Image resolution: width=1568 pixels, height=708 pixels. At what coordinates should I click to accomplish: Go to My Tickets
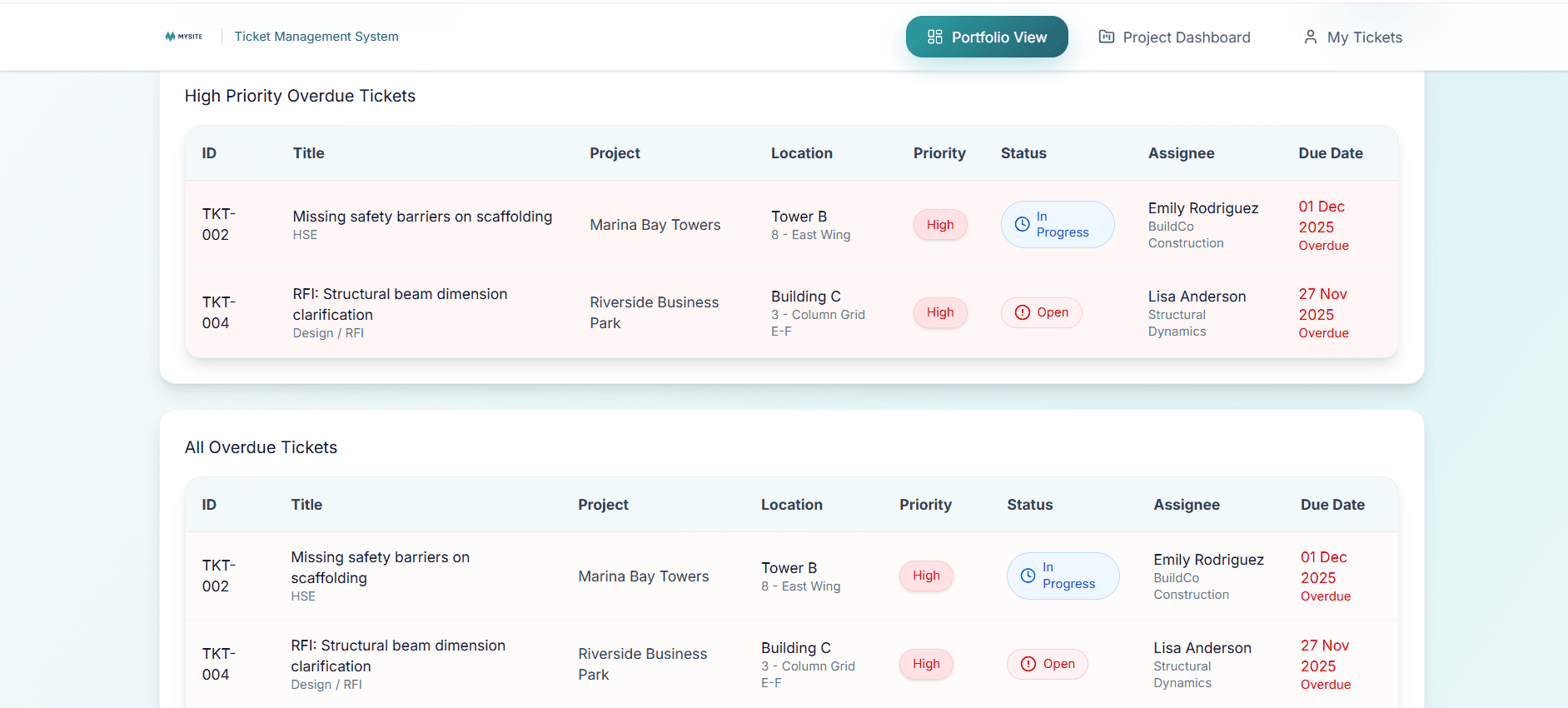tap(1353, 37)
